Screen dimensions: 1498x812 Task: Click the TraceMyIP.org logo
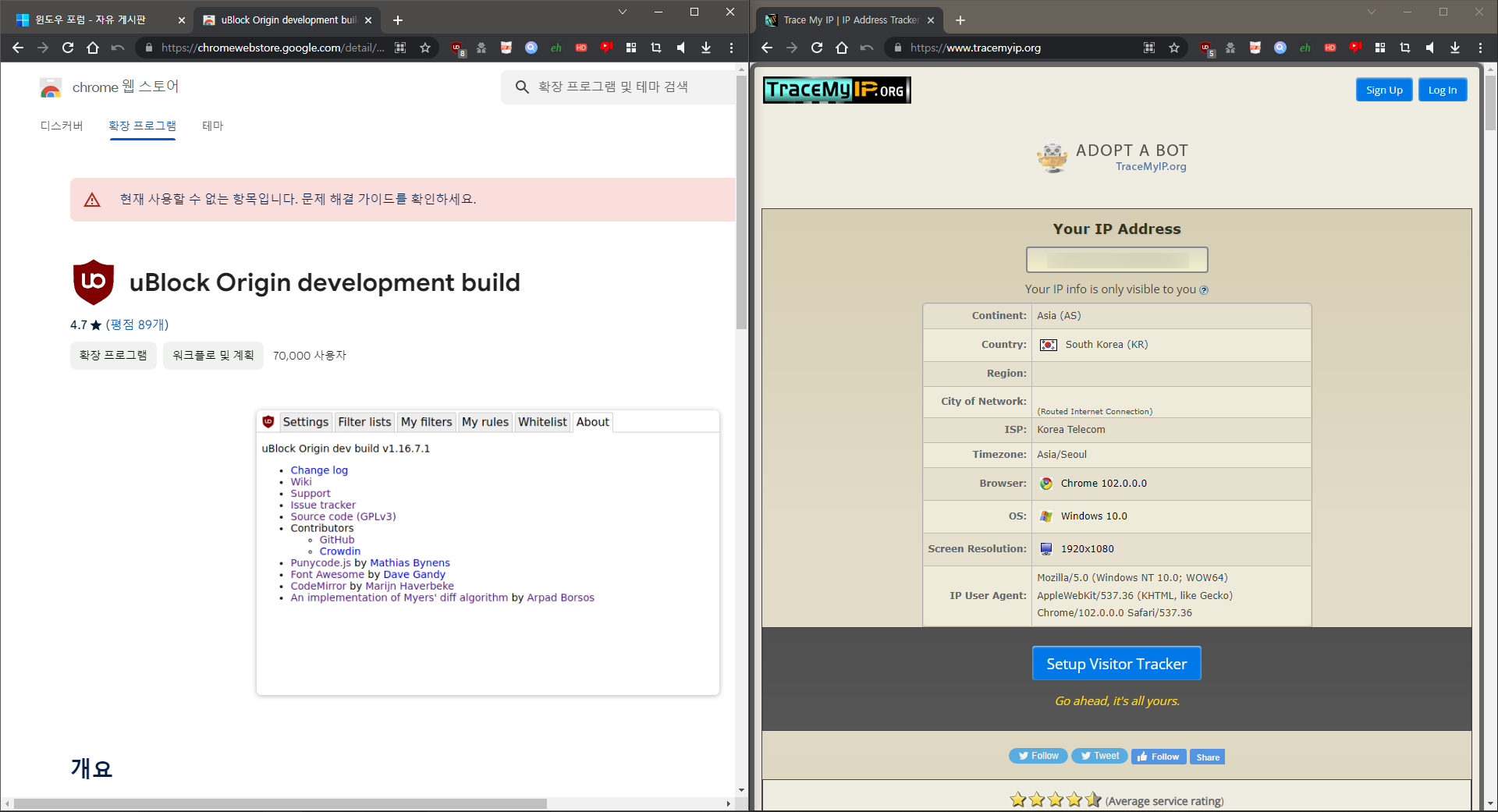click(x=836, y=90)
